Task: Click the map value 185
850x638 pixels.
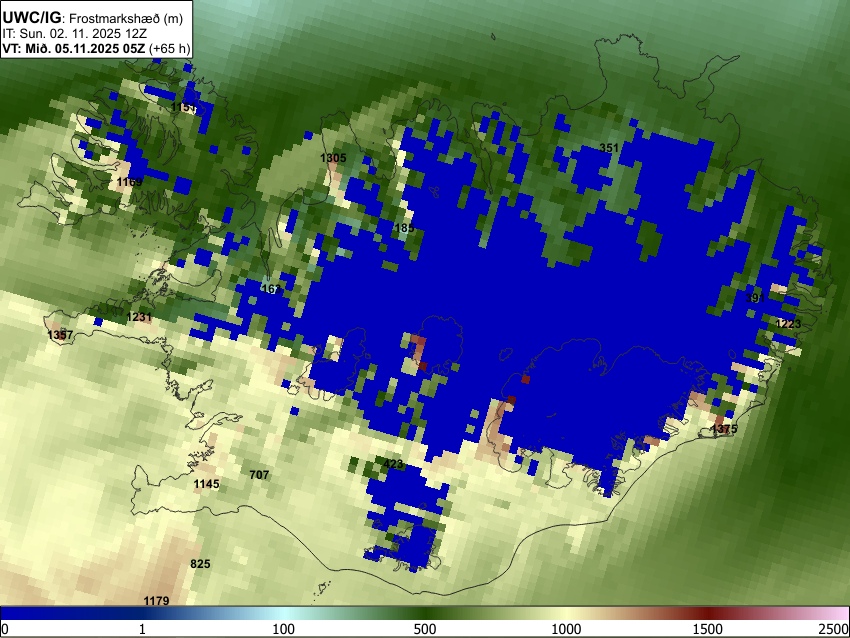Action: (404, 228)
